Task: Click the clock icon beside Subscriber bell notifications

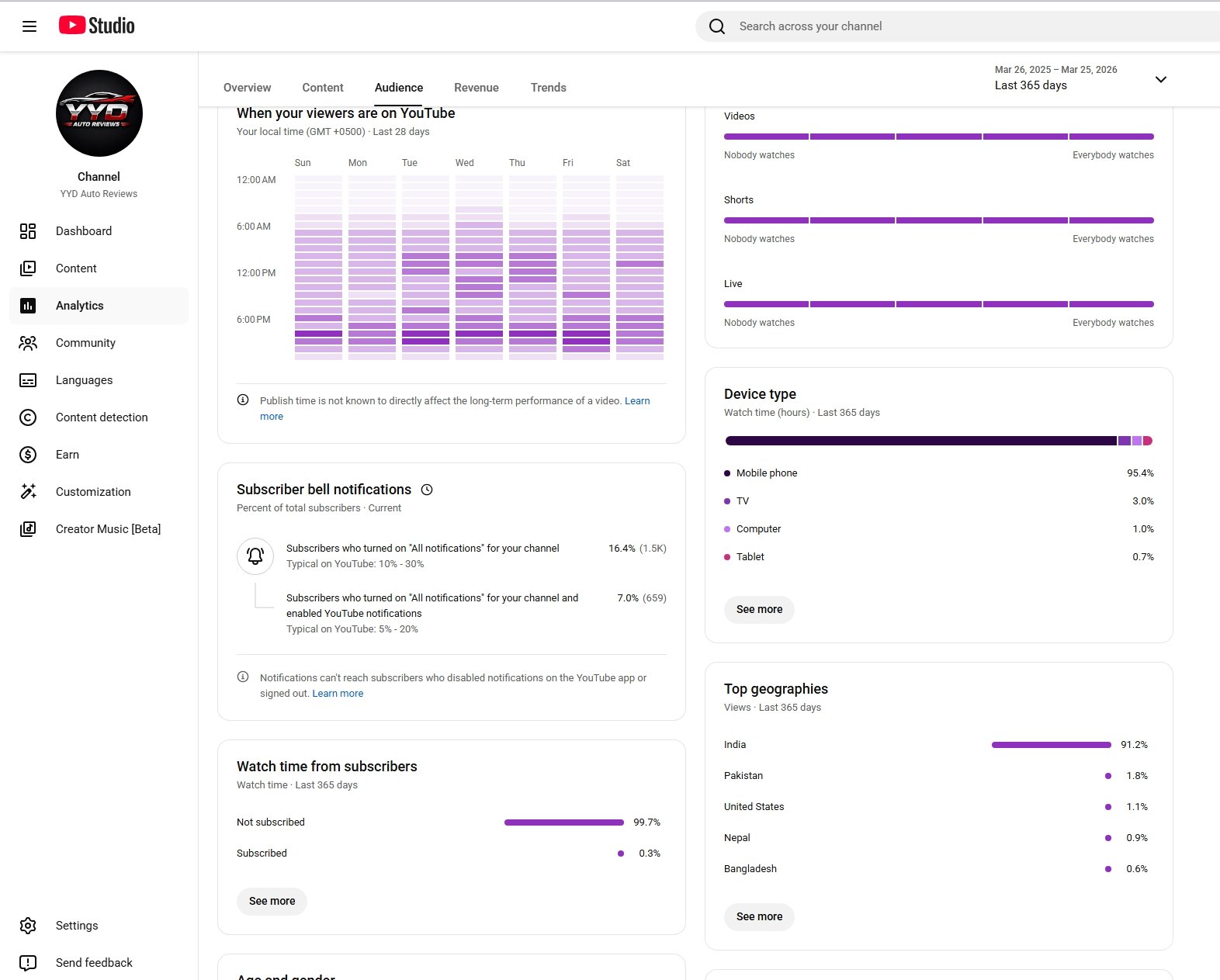Action: (427, 490)
